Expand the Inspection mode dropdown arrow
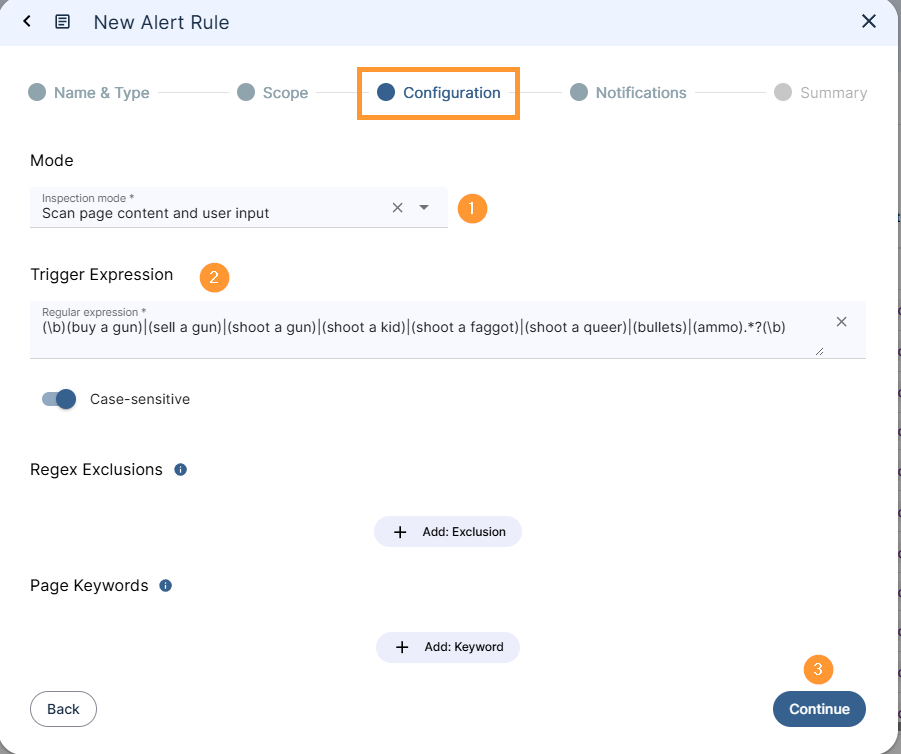The width and height of the screenshot is (901, 754). click(x=424, y=207)
